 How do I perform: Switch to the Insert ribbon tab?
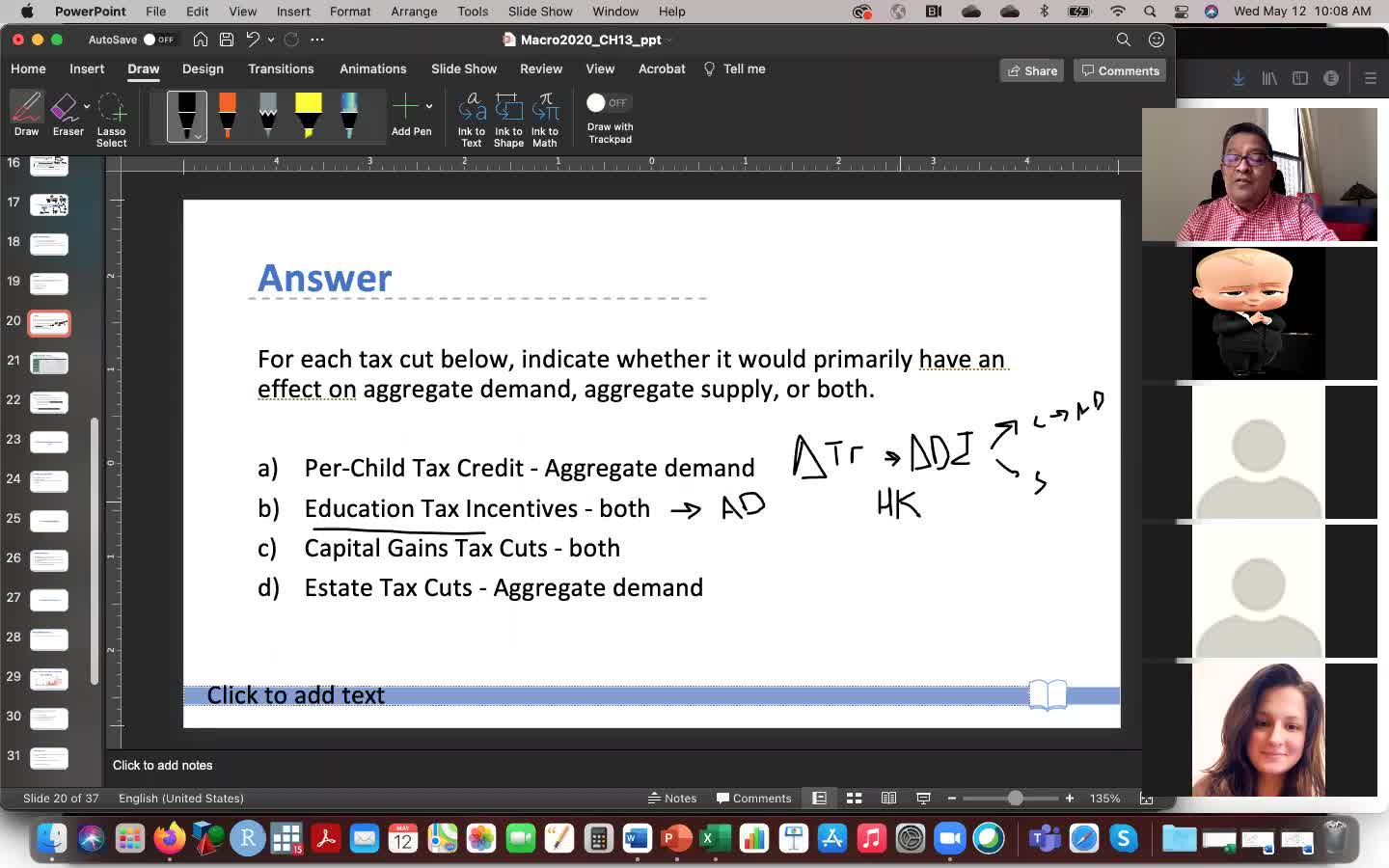click(87, 69)
